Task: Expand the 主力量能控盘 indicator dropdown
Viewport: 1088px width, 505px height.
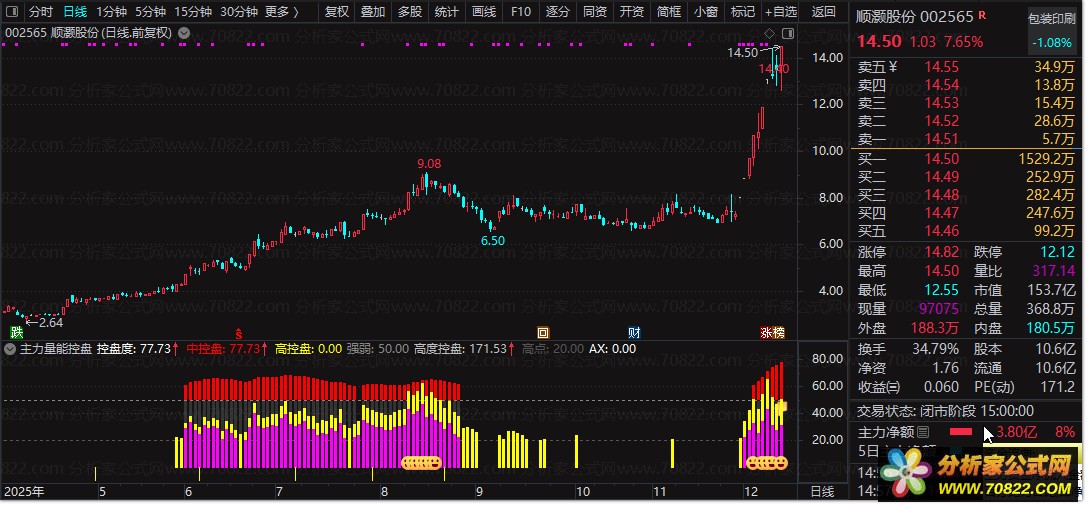Action: tap(10, 349)
